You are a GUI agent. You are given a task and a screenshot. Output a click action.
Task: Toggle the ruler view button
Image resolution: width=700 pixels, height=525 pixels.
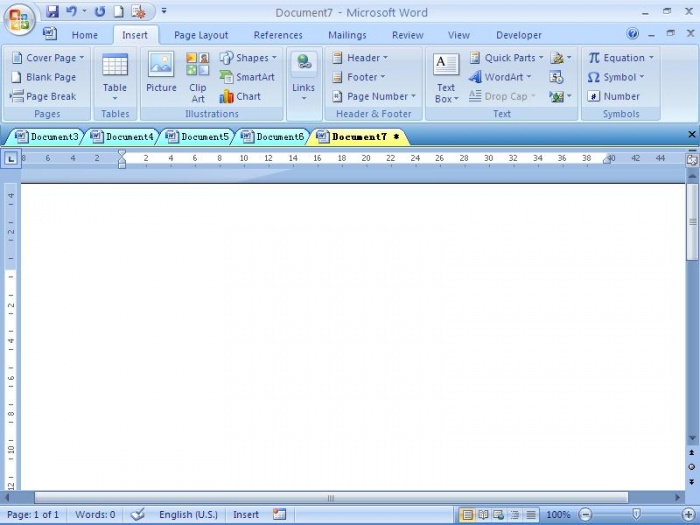coord(692,160)
